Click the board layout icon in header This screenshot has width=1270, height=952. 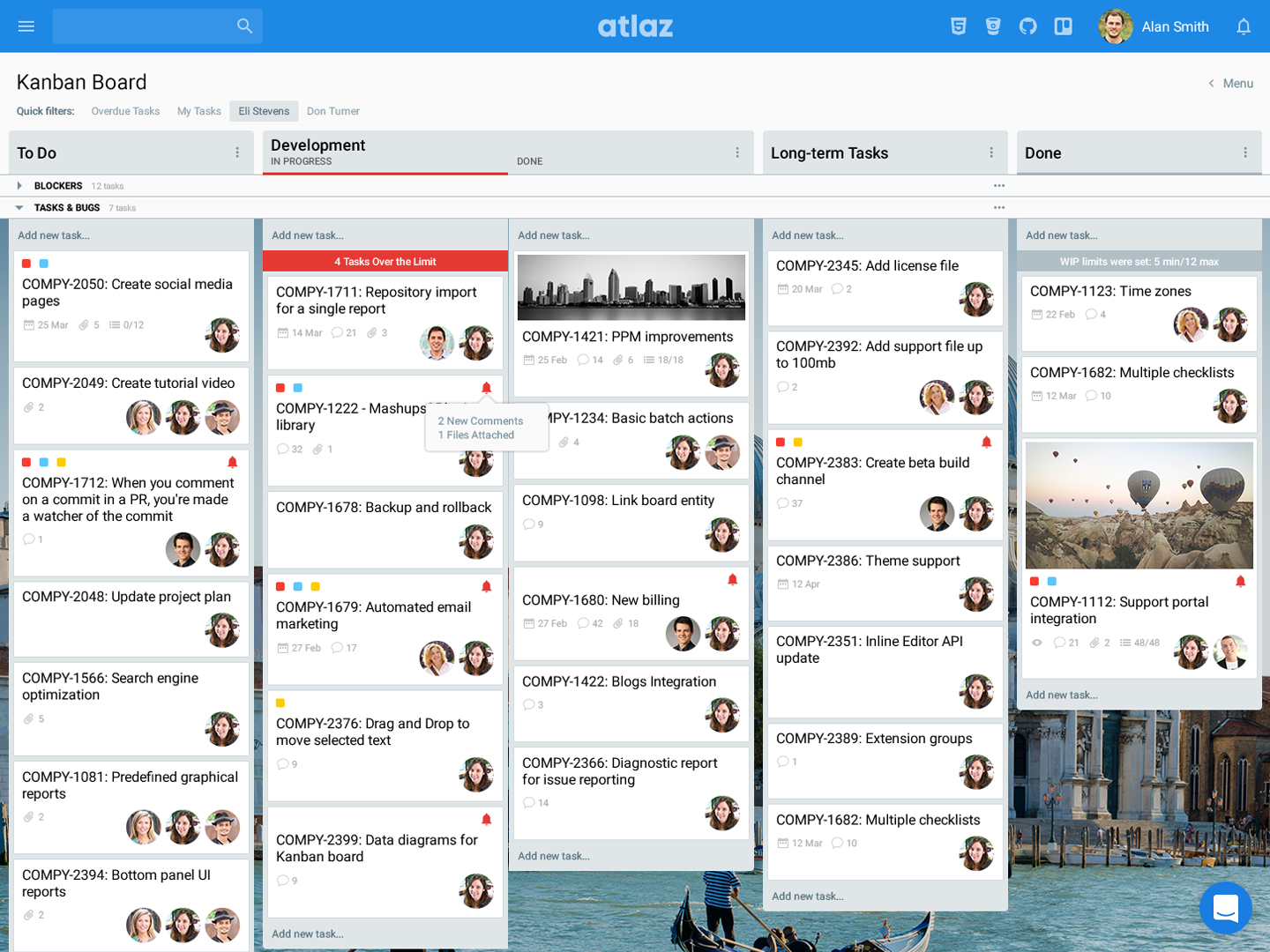pos(1063,26)
